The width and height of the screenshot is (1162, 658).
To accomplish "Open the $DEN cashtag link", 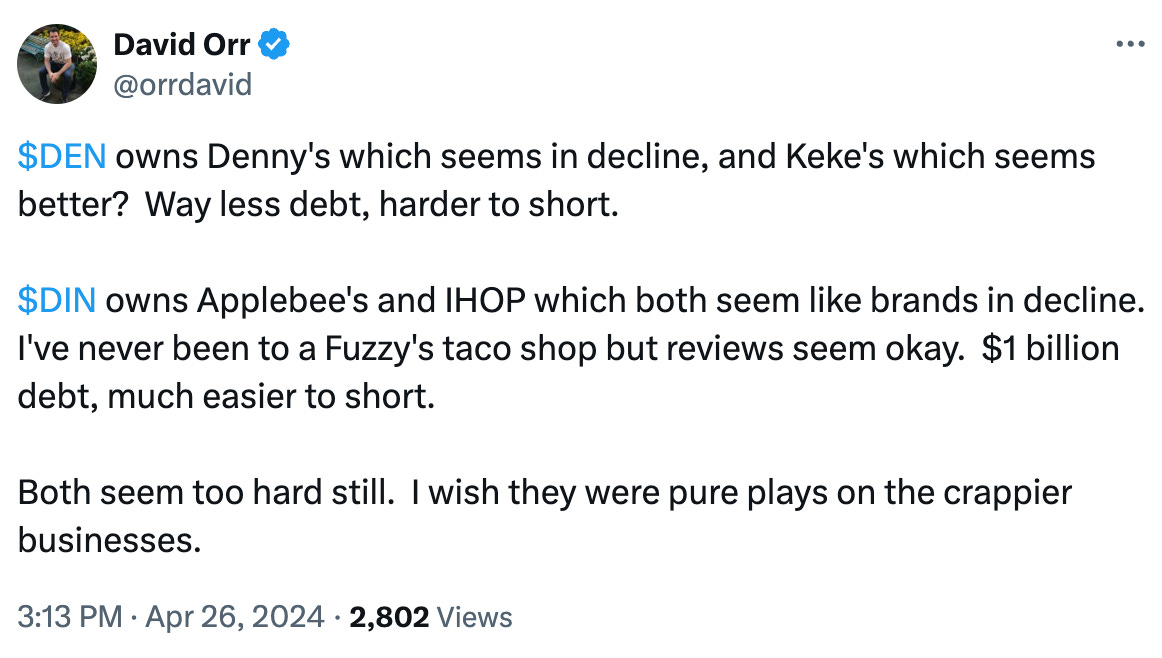I will pos(62,156).
